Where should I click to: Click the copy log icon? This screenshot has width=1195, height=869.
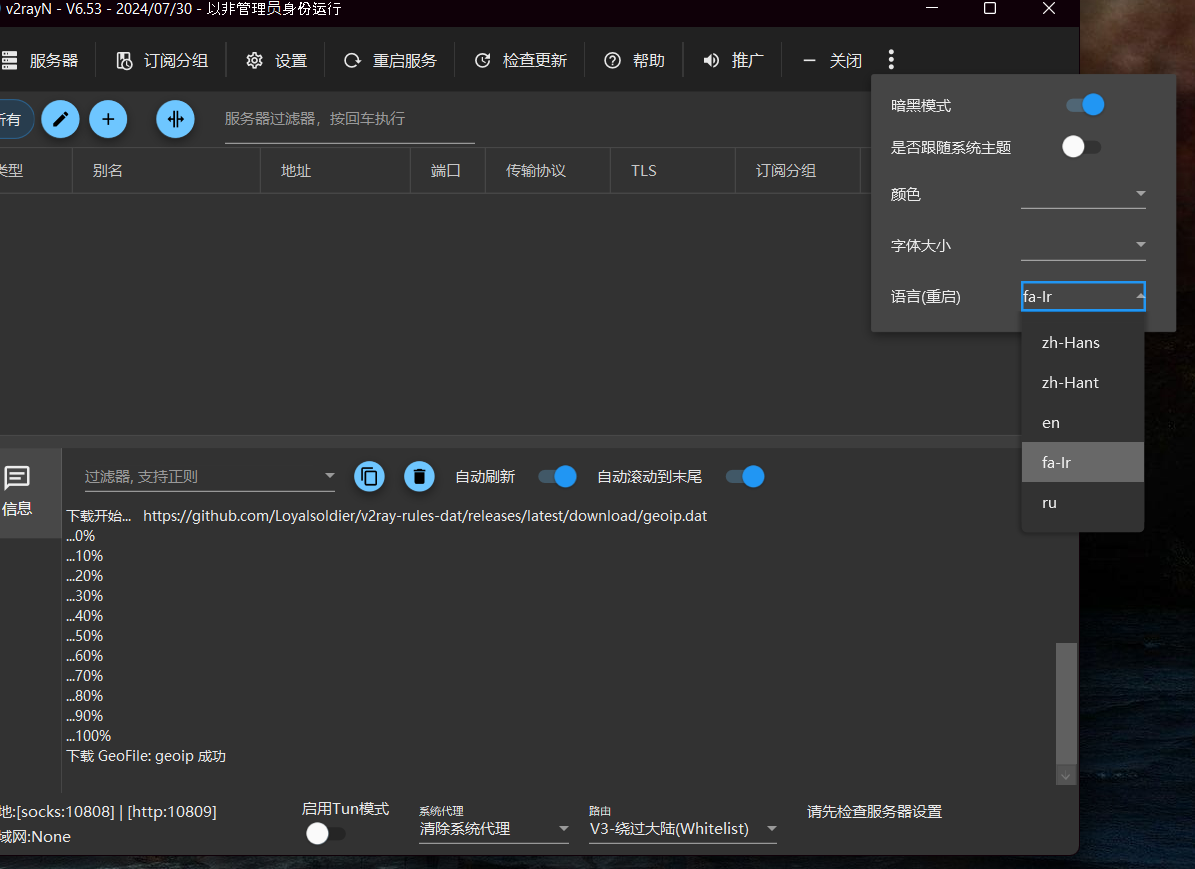tap(370, 477)
